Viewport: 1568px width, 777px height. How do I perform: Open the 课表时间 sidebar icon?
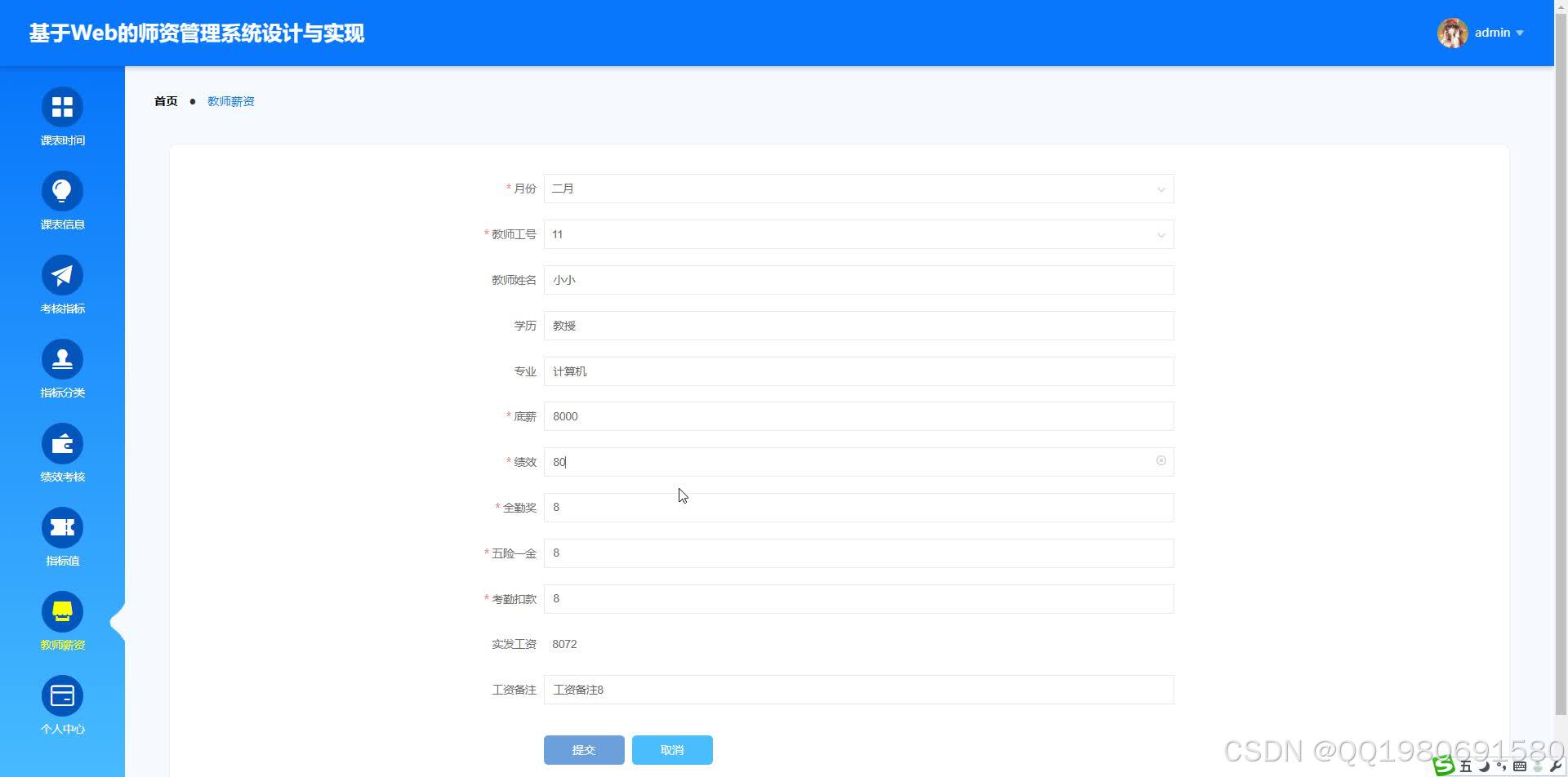tap(62, 107)
